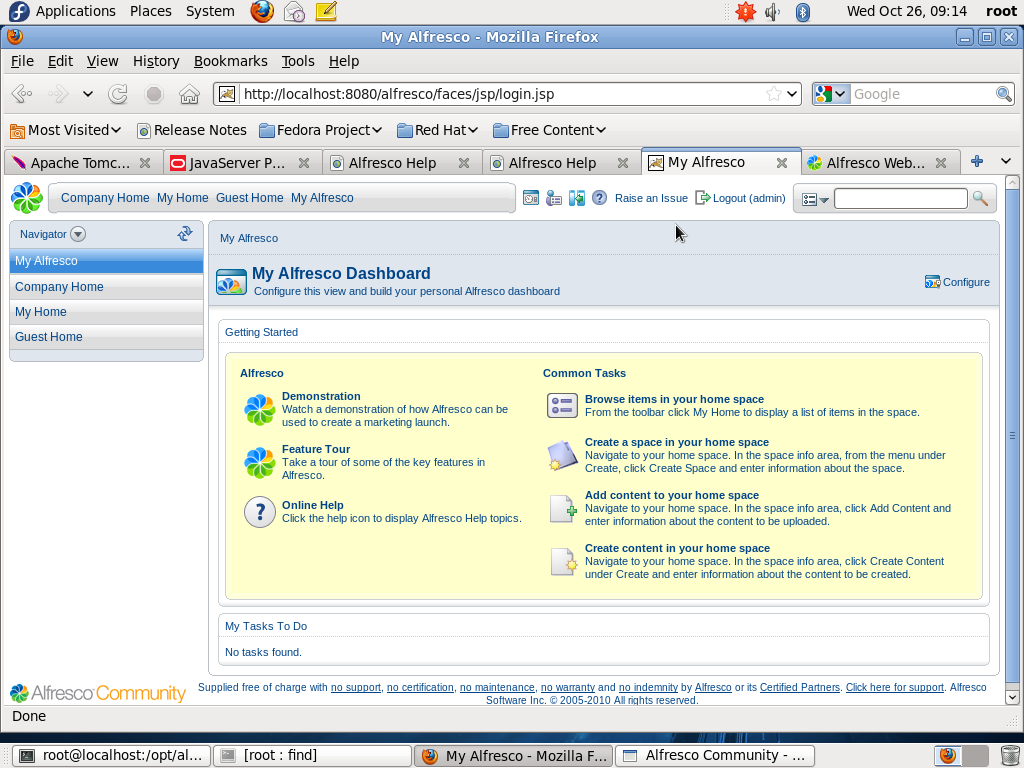This screenshot has width=1024, height=768.
Task: Select Guest Home in the Navigator
Action: tap(106, 337)
